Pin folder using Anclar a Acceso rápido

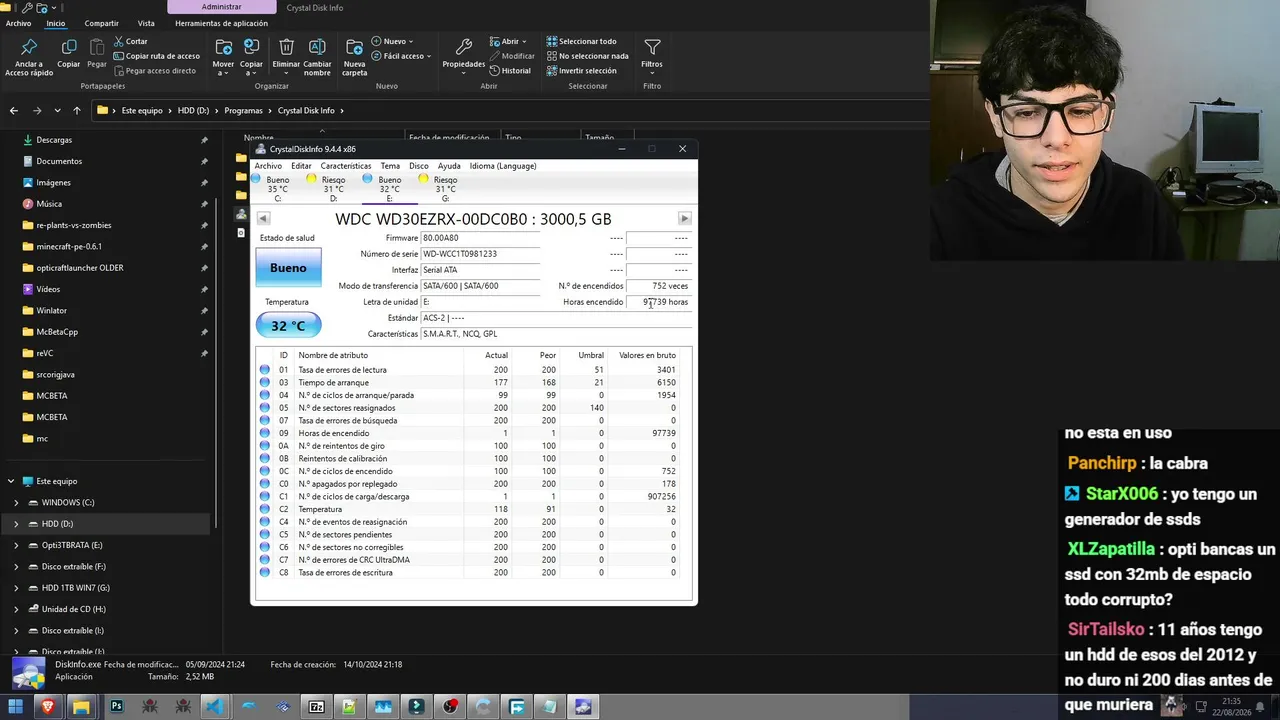coord(29,57)
